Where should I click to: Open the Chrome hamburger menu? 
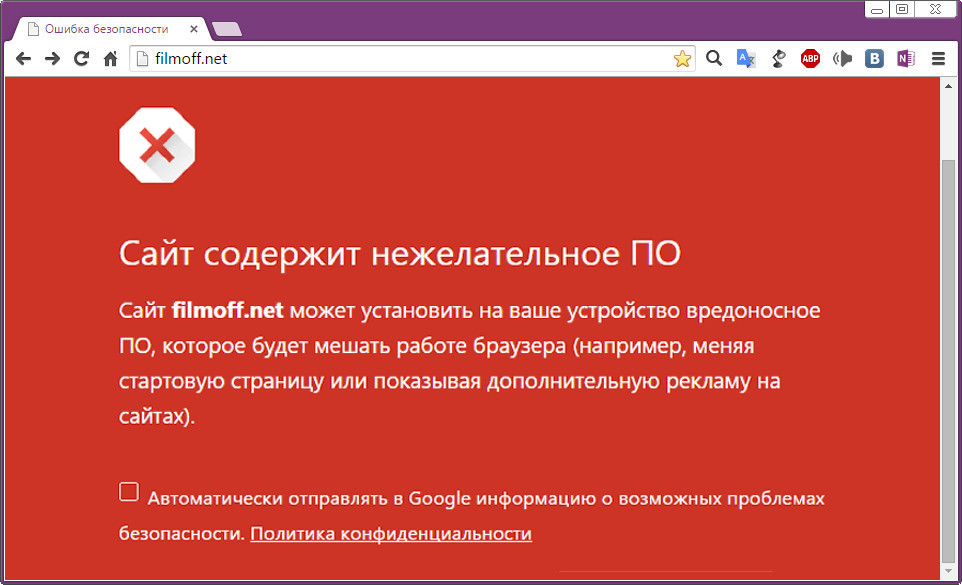pyautogui.click(x=938, y=59)
